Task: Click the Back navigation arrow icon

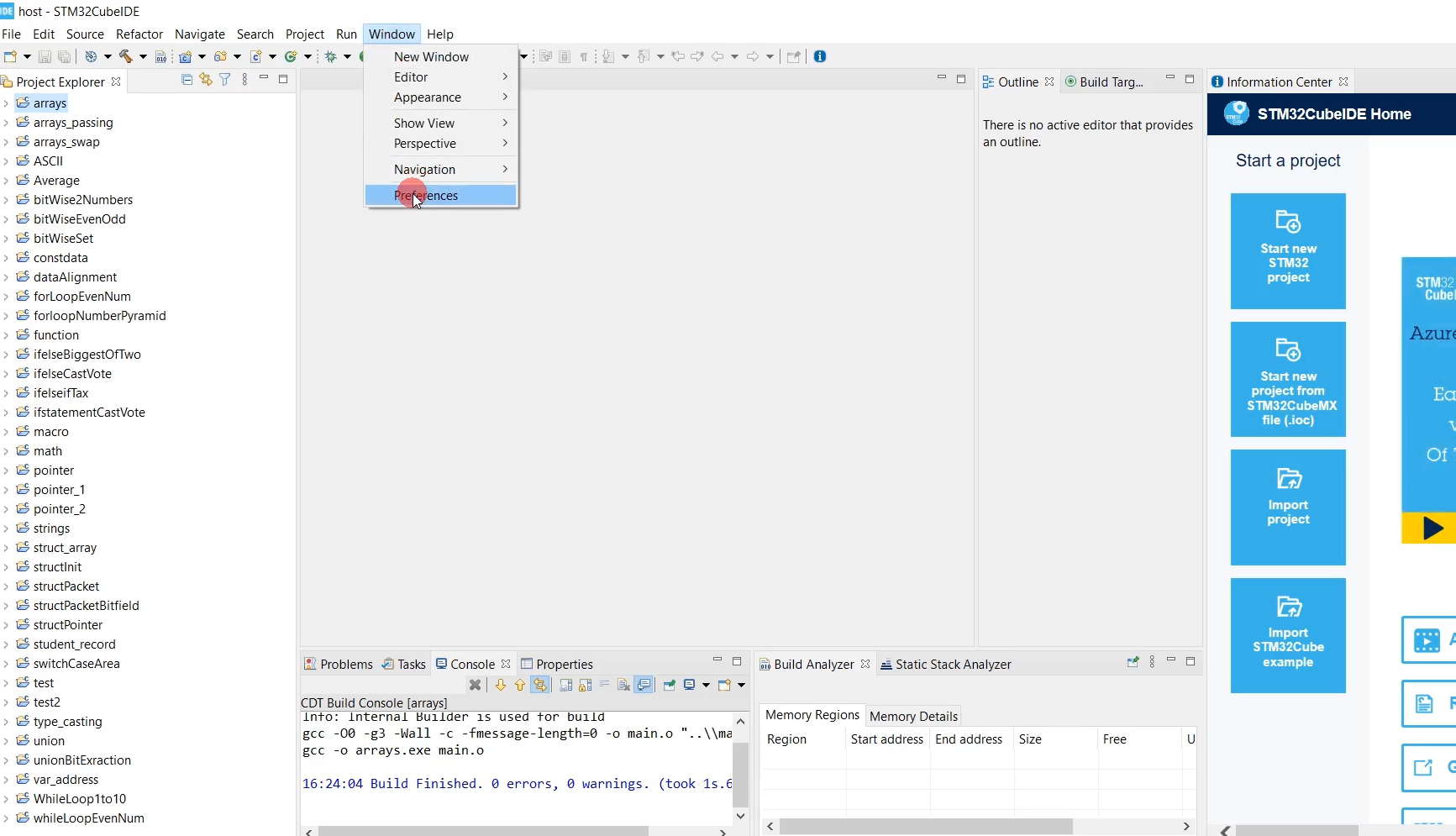Action: [x=717, y=56]
